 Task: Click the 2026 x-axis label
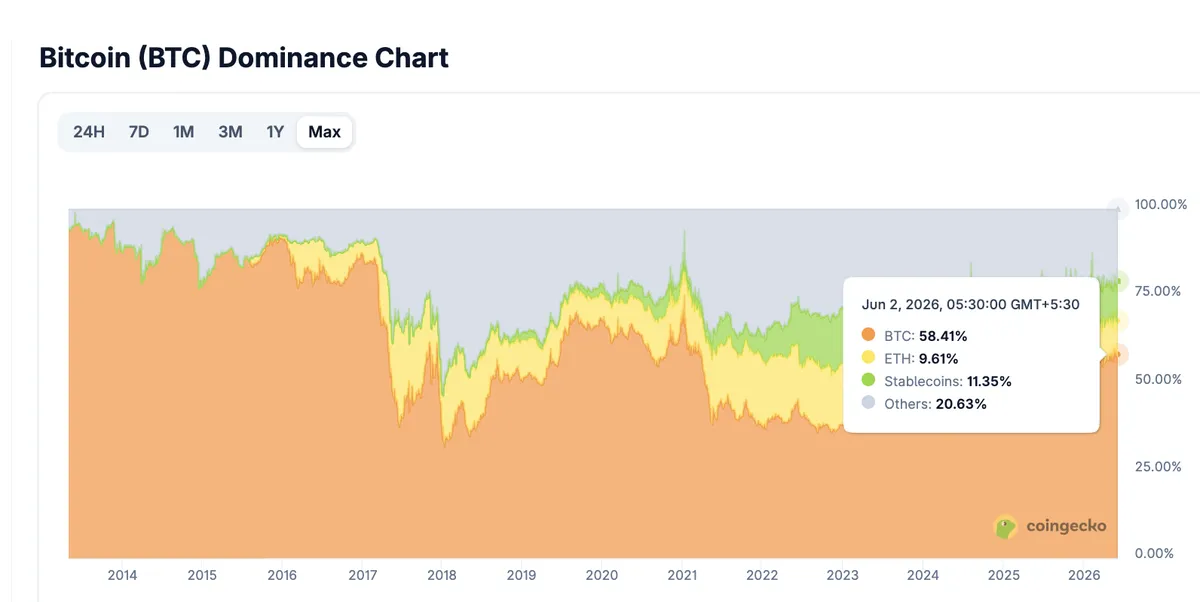click(x=1083, y=575)
